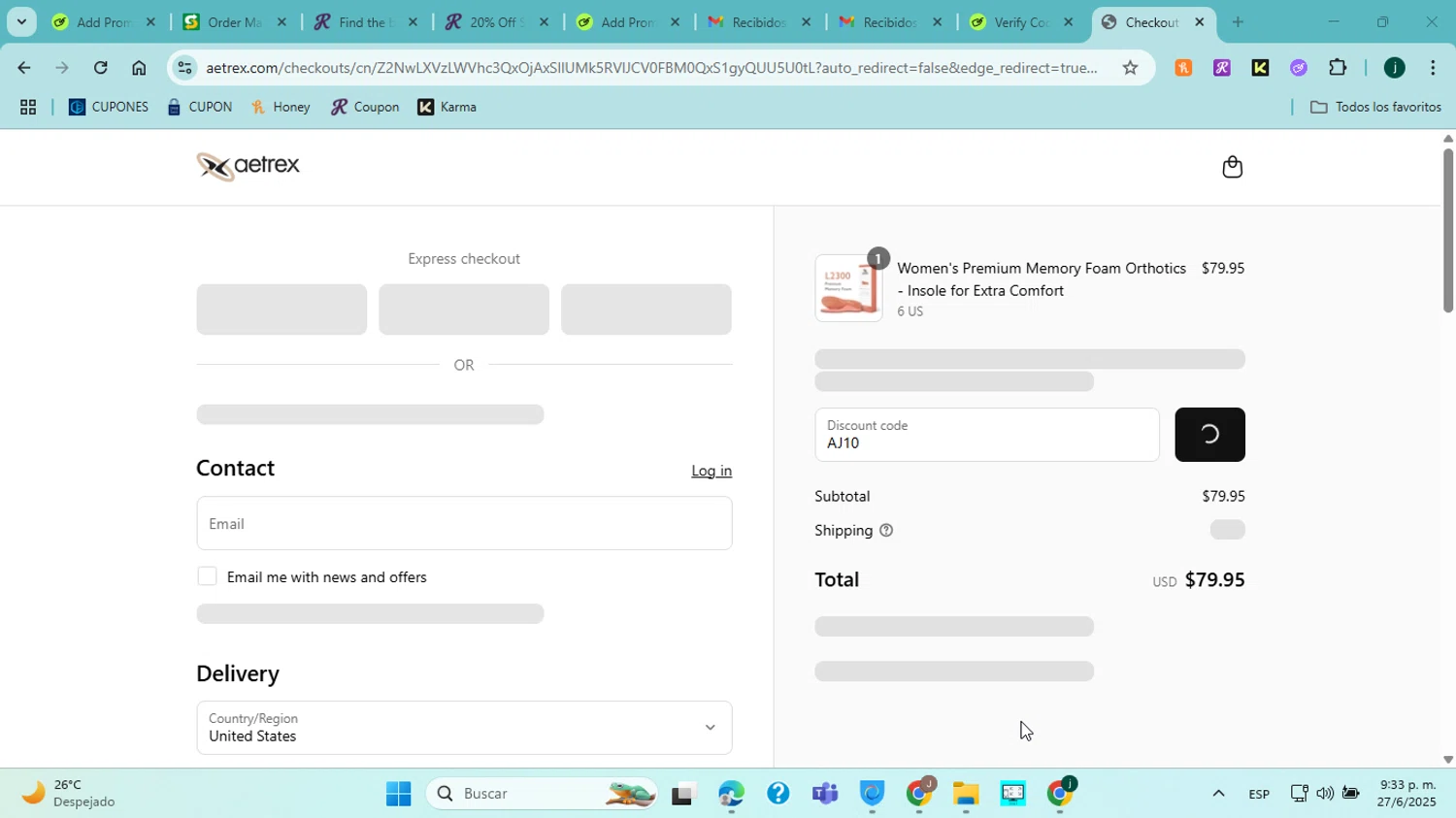Open the apps grid in bookmarks bar
Viewport: 1456px width, 818px height.
point(28,107)
